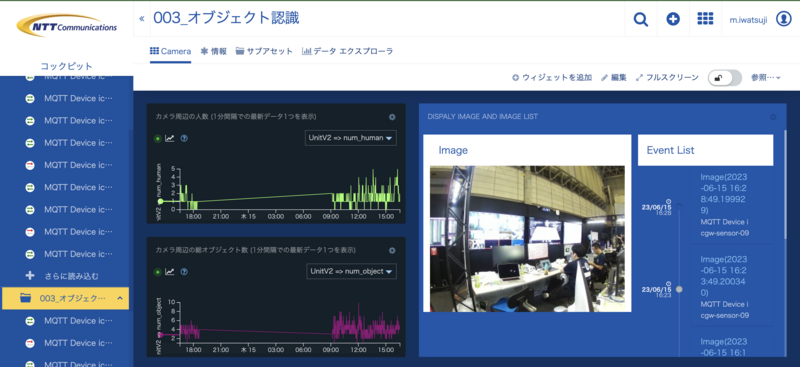Open UnitV2 => num_human dropdown
The height and width of the screenshot is (367, 800).
point(351,138)
